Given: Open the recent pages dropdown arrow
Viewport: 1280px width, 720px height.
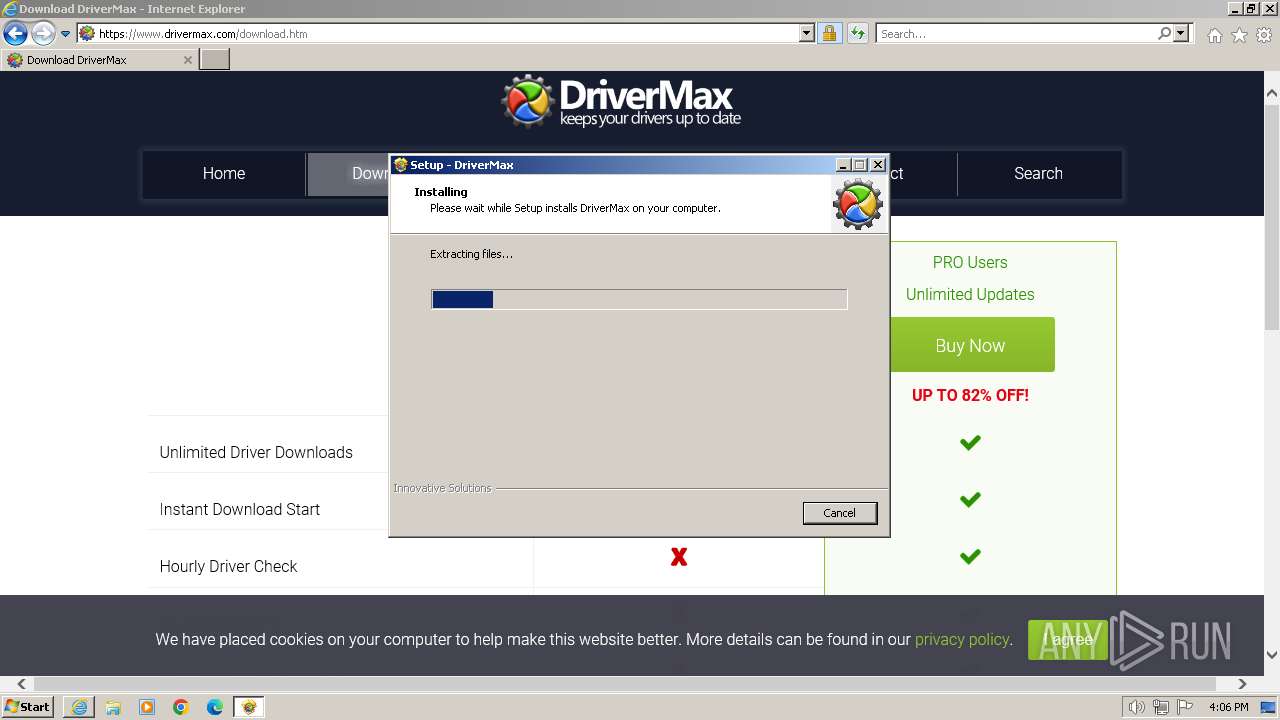Looking at the screenshot, I should click(66, 34).
